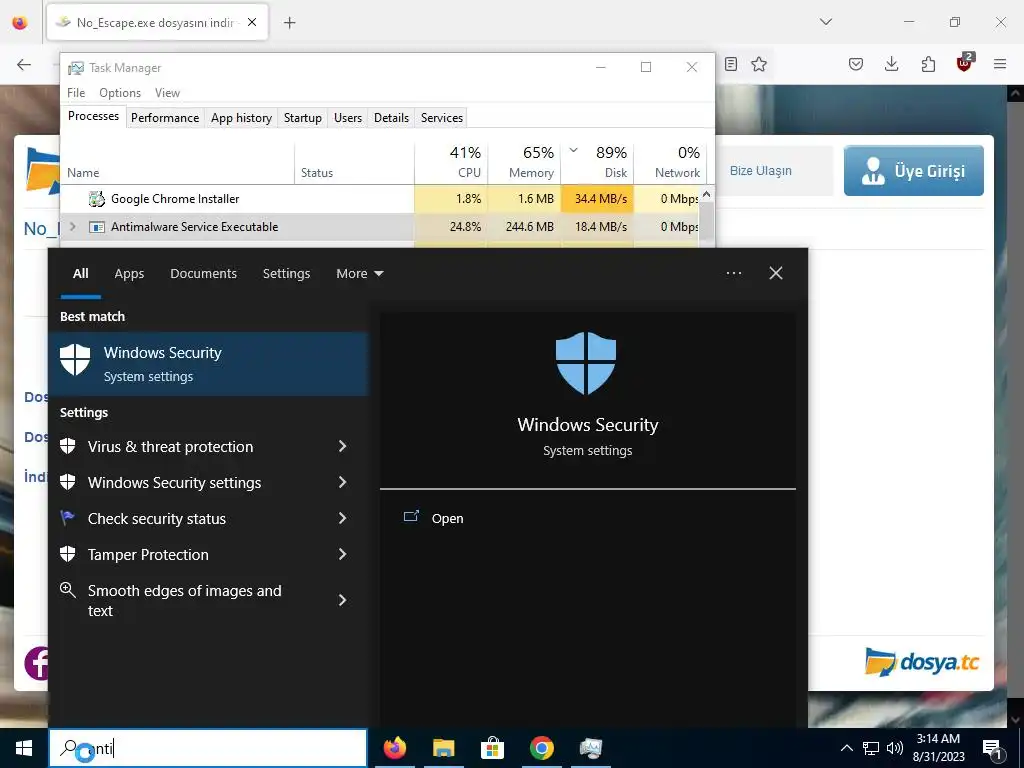This screenshot has height=768, width=1024.
Task: Switch to Task Manager Users tab
Action: click(x=347, y=118)
